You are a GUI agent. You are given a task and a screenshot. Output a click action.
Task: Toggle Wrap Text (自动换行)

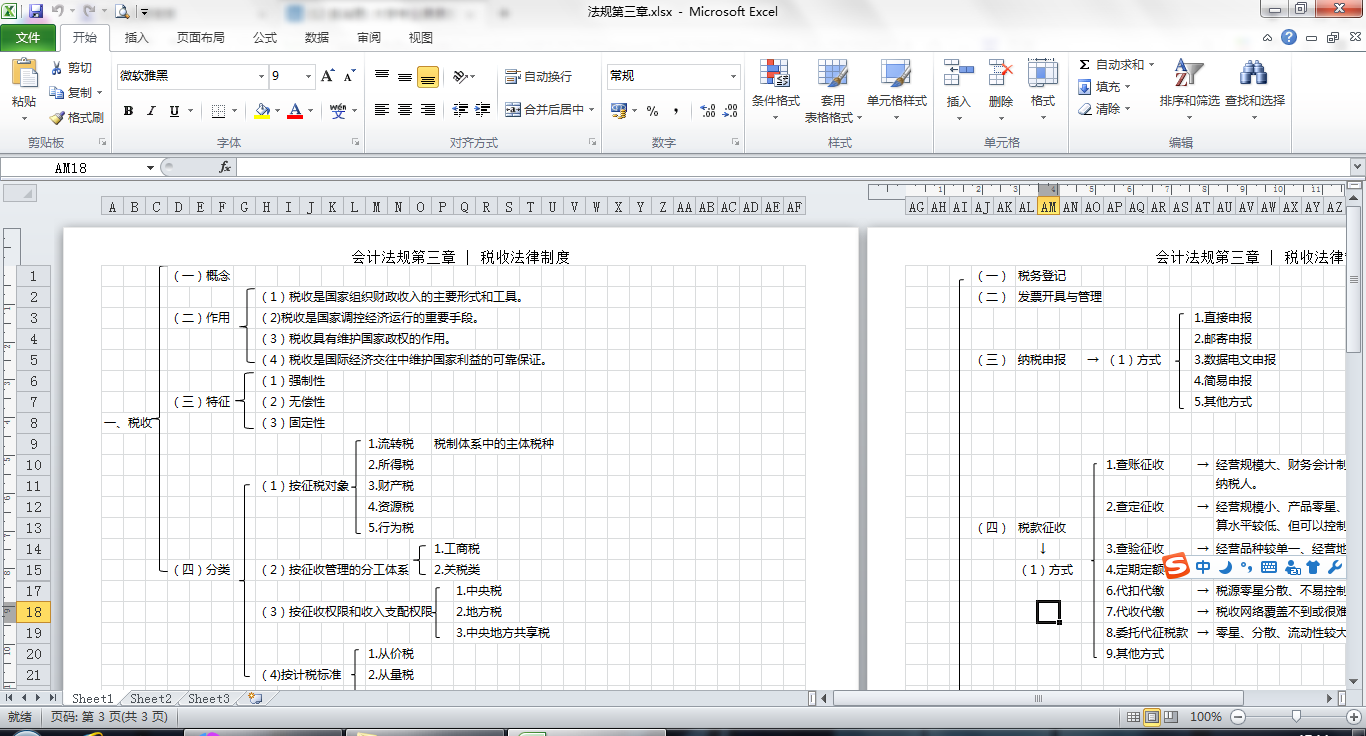tap(539, 76)
